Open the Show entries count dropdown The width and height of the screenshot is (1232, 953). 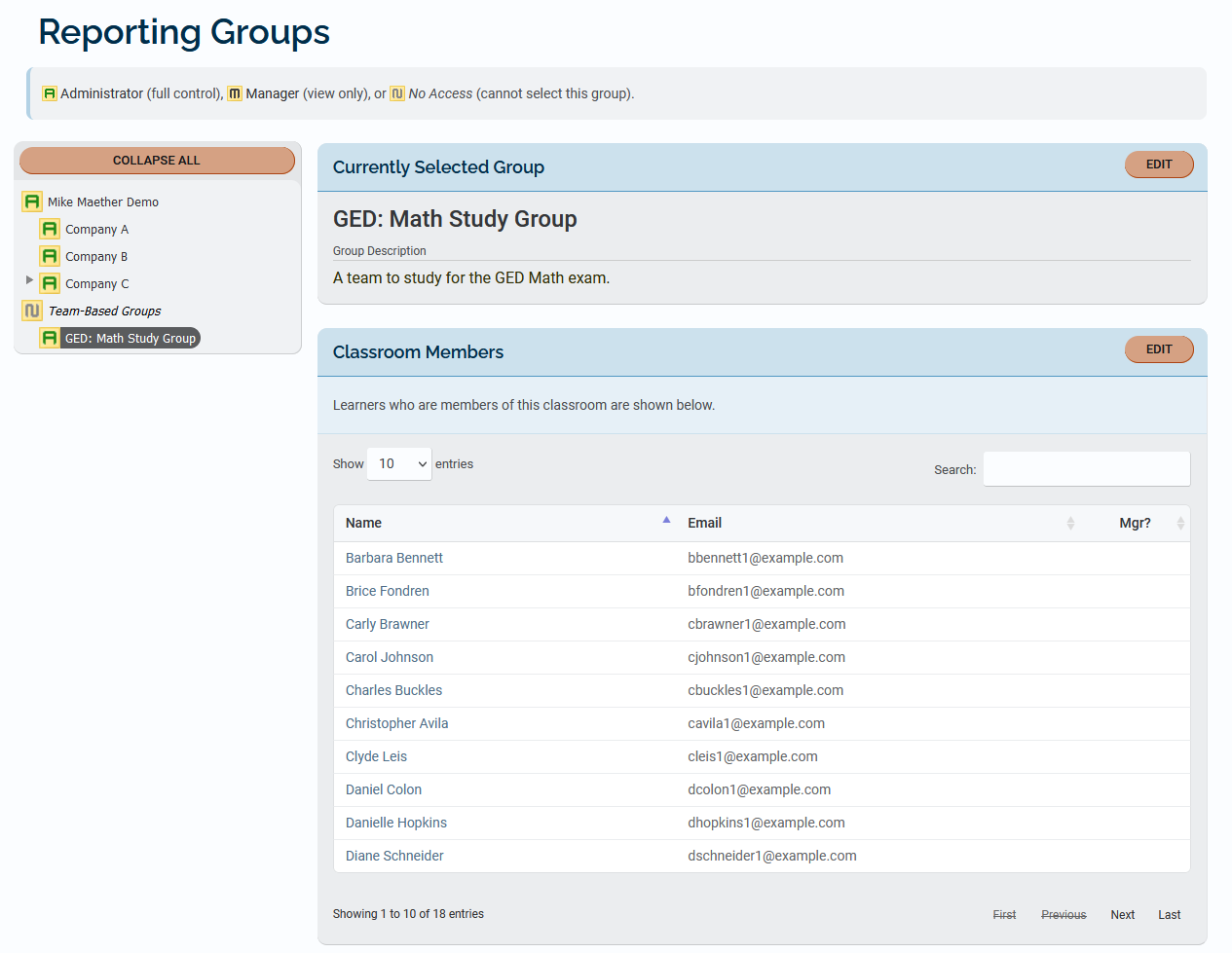[x=399, y=464]
